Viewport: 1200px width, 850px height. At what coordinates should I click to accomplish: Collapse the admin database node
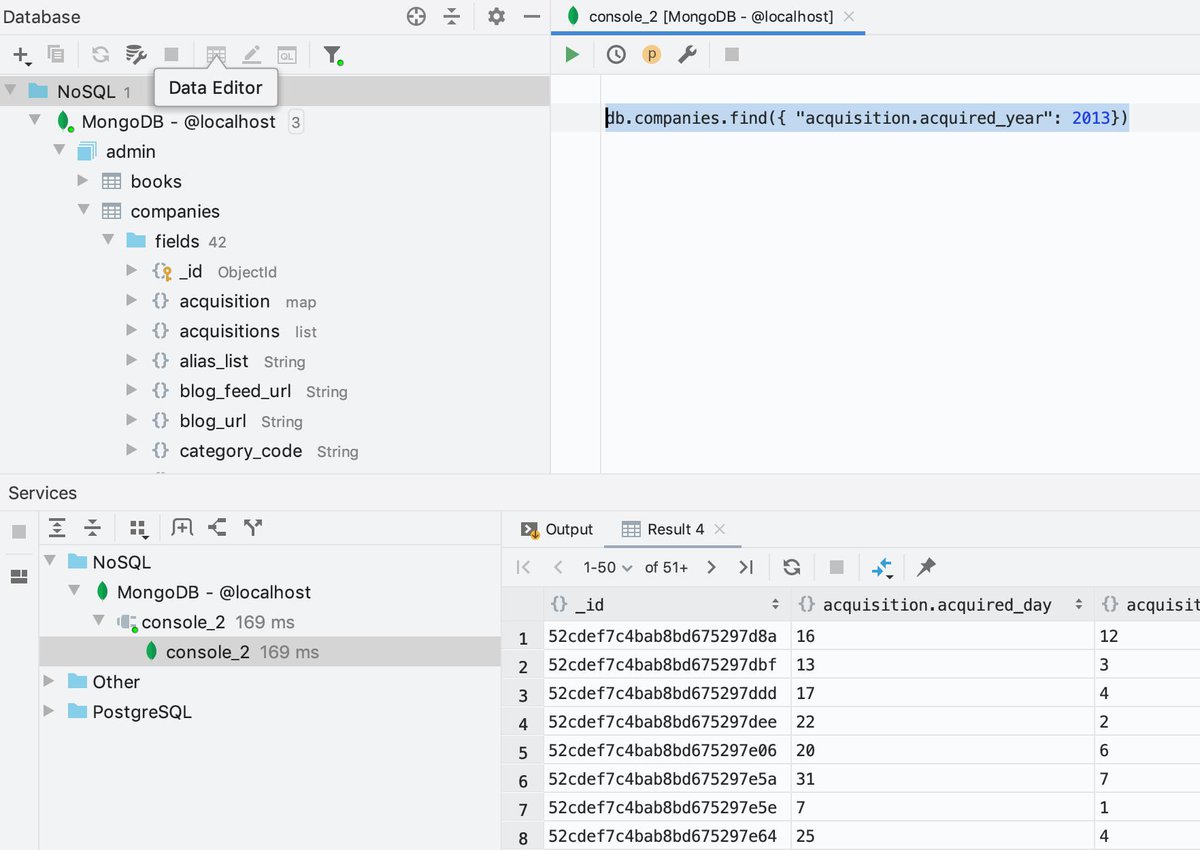(59, 151)
